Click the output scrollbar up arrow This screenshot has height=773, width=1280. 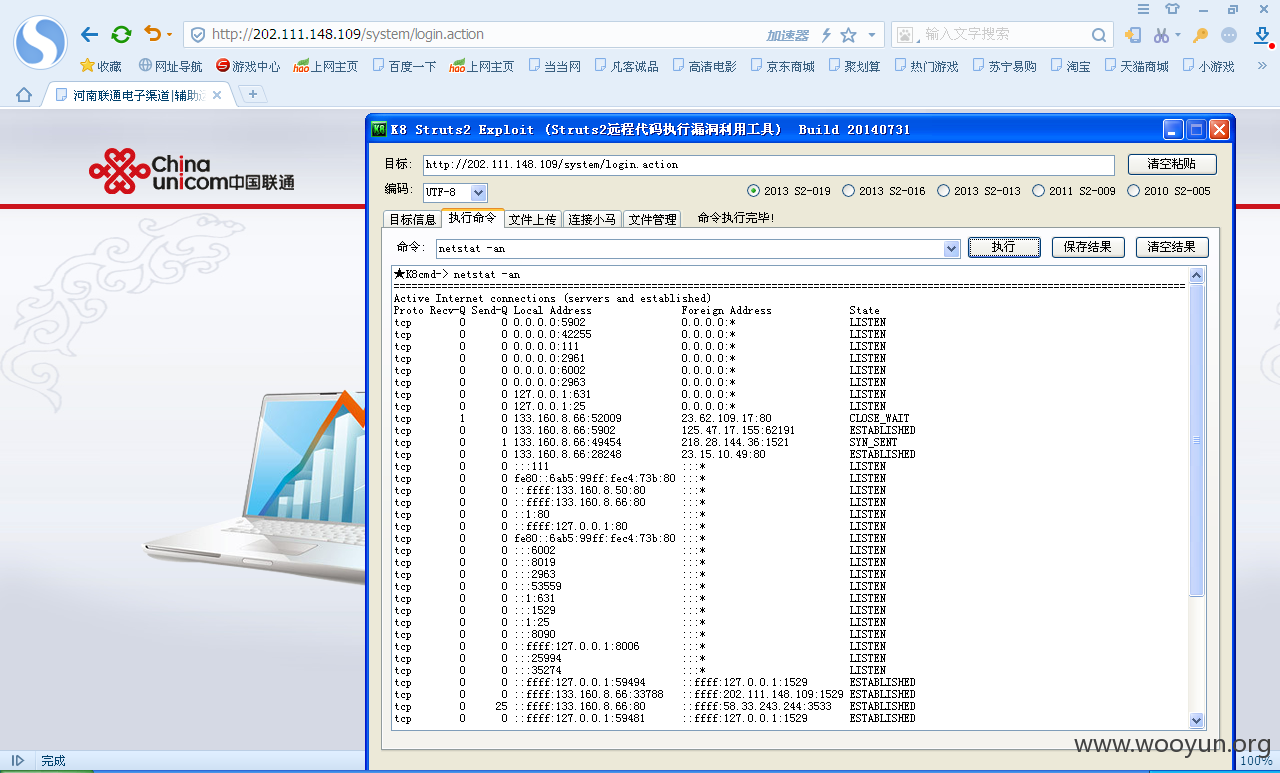tap(1197, 274)
